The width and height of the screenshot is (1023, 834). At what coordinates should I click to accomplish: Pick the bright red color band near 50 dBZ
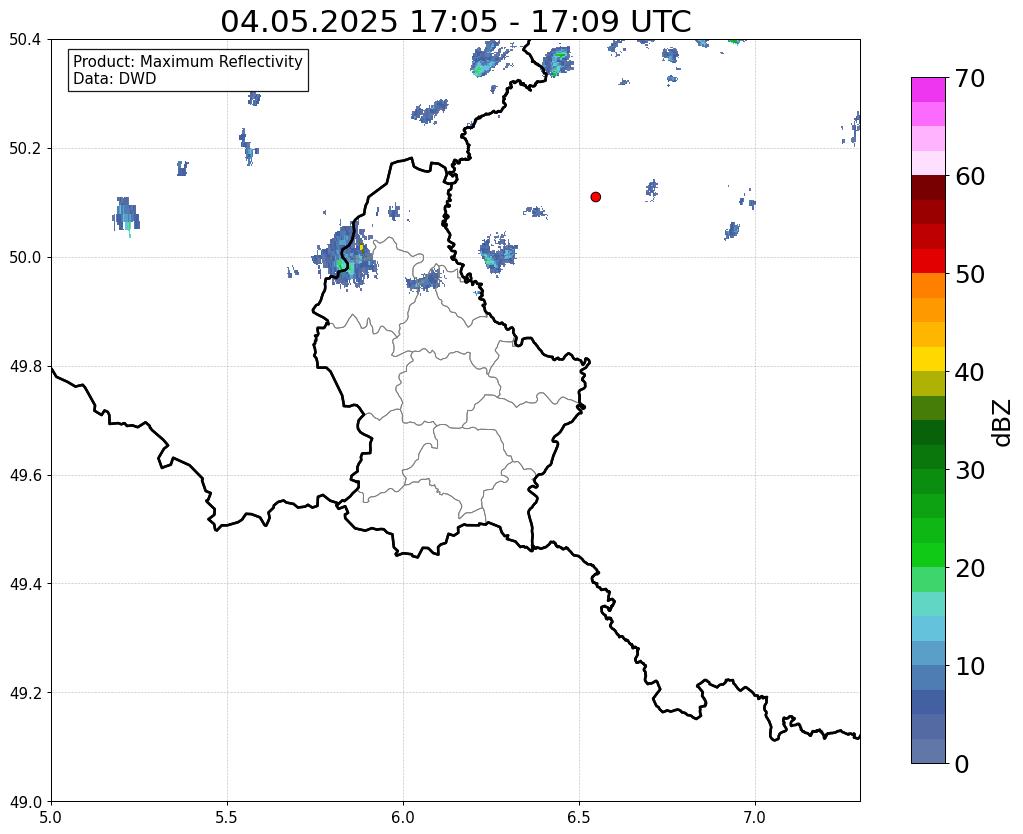point(928,261)
